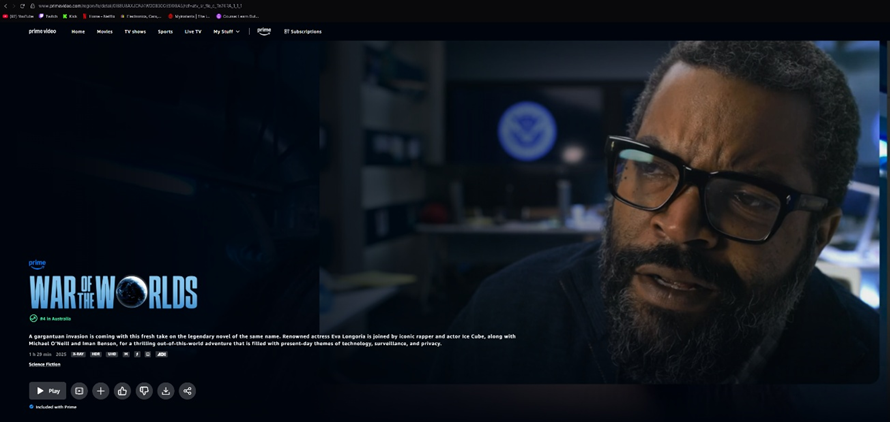
Task: Watch the trailer using the trailer icon
Action: pos(79,391)
